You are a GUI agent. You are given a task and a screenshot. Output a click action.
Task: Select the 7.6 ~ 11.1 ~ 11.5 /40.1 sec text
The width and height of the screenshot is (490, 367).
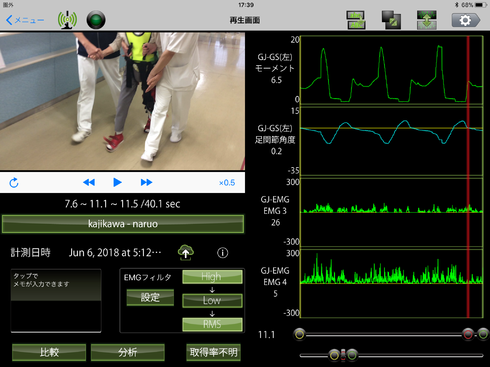122,204
